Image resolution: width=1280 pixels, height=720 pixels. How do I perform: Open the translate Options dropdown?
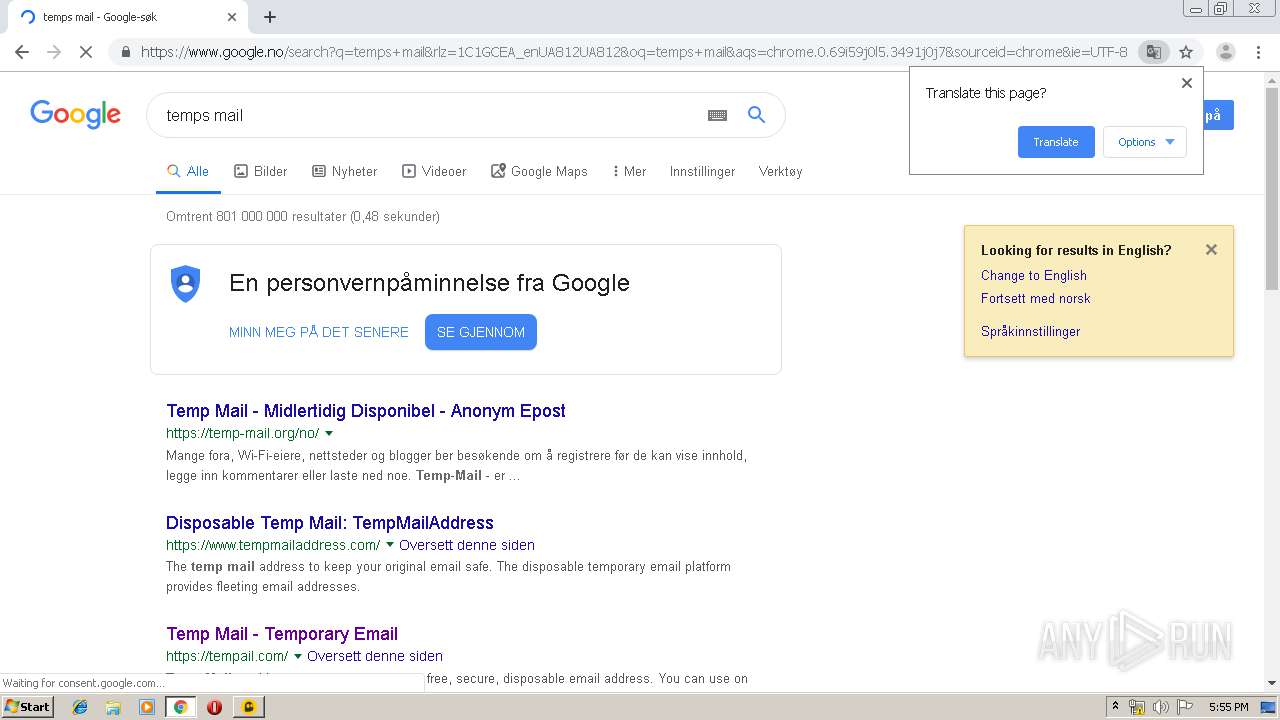click(x=1145, y=142)
